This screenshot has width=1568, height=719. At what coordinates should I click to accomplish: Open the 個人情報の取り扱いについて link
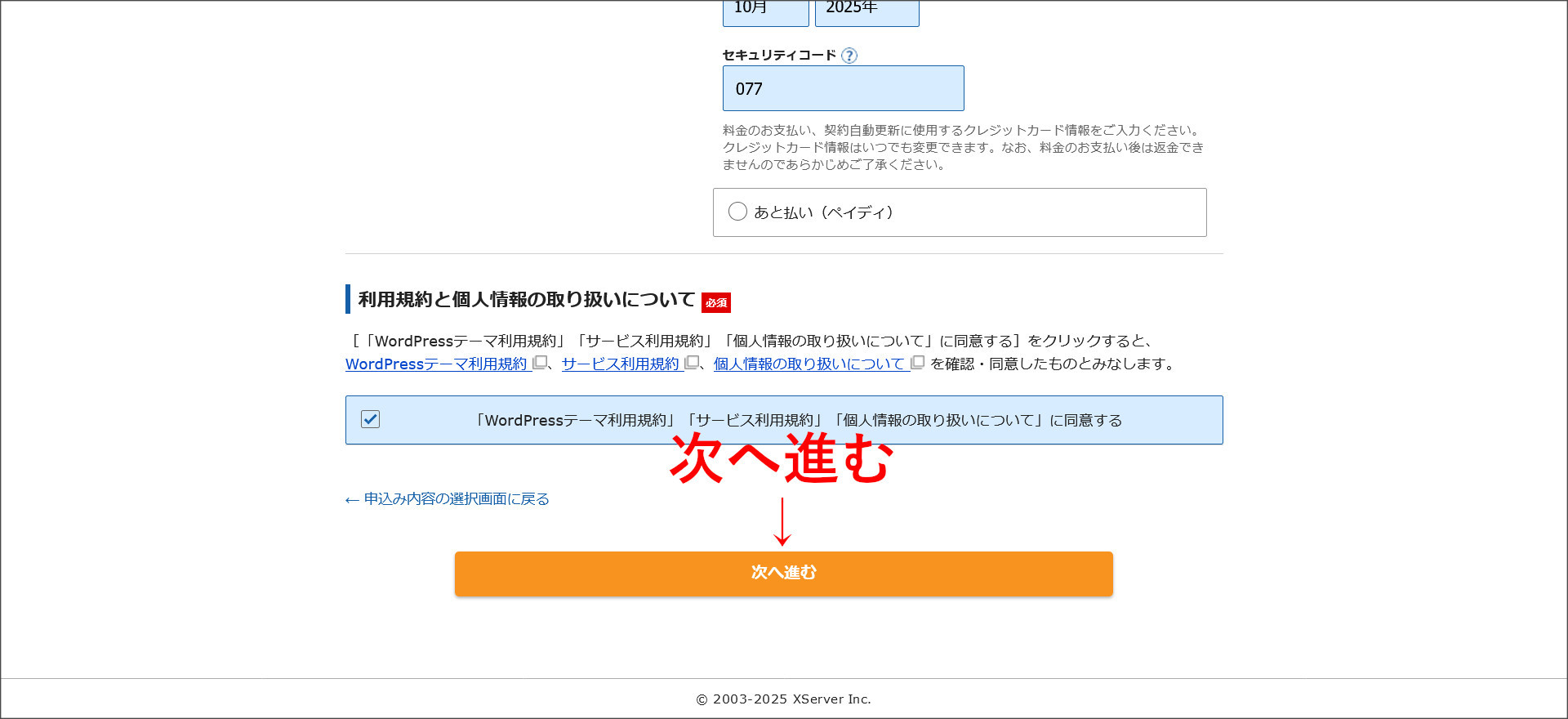[x=809, y=364]
